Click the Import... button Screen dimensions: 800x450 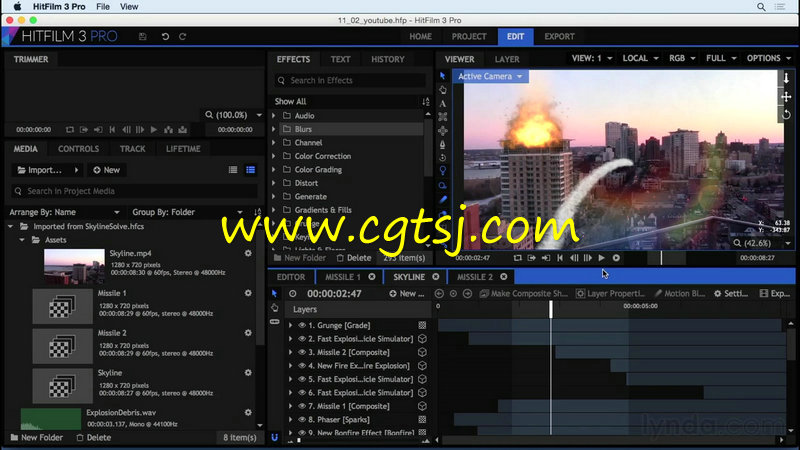46,170
